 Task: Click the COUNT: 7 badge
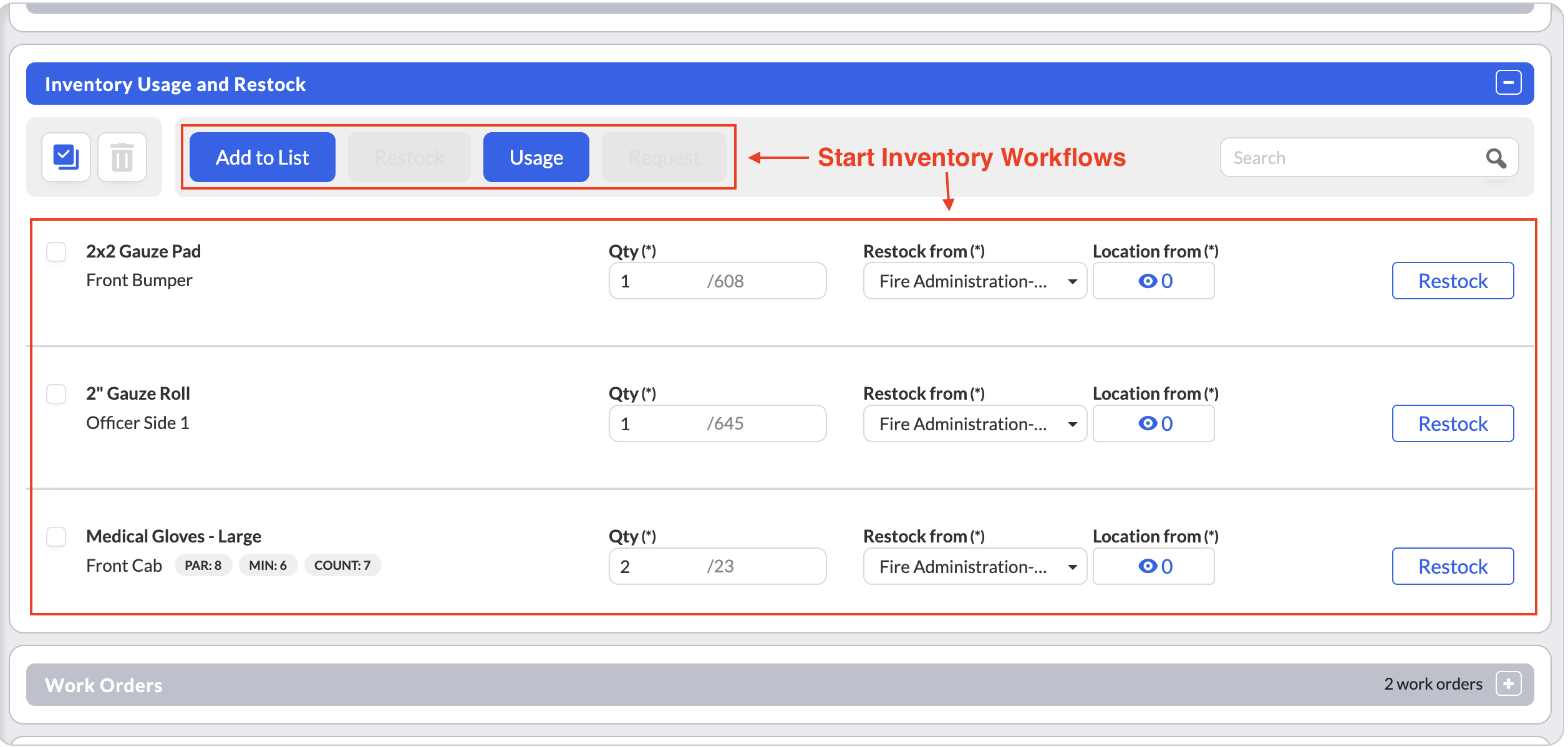pyautogui.click(x=342, y=566)
